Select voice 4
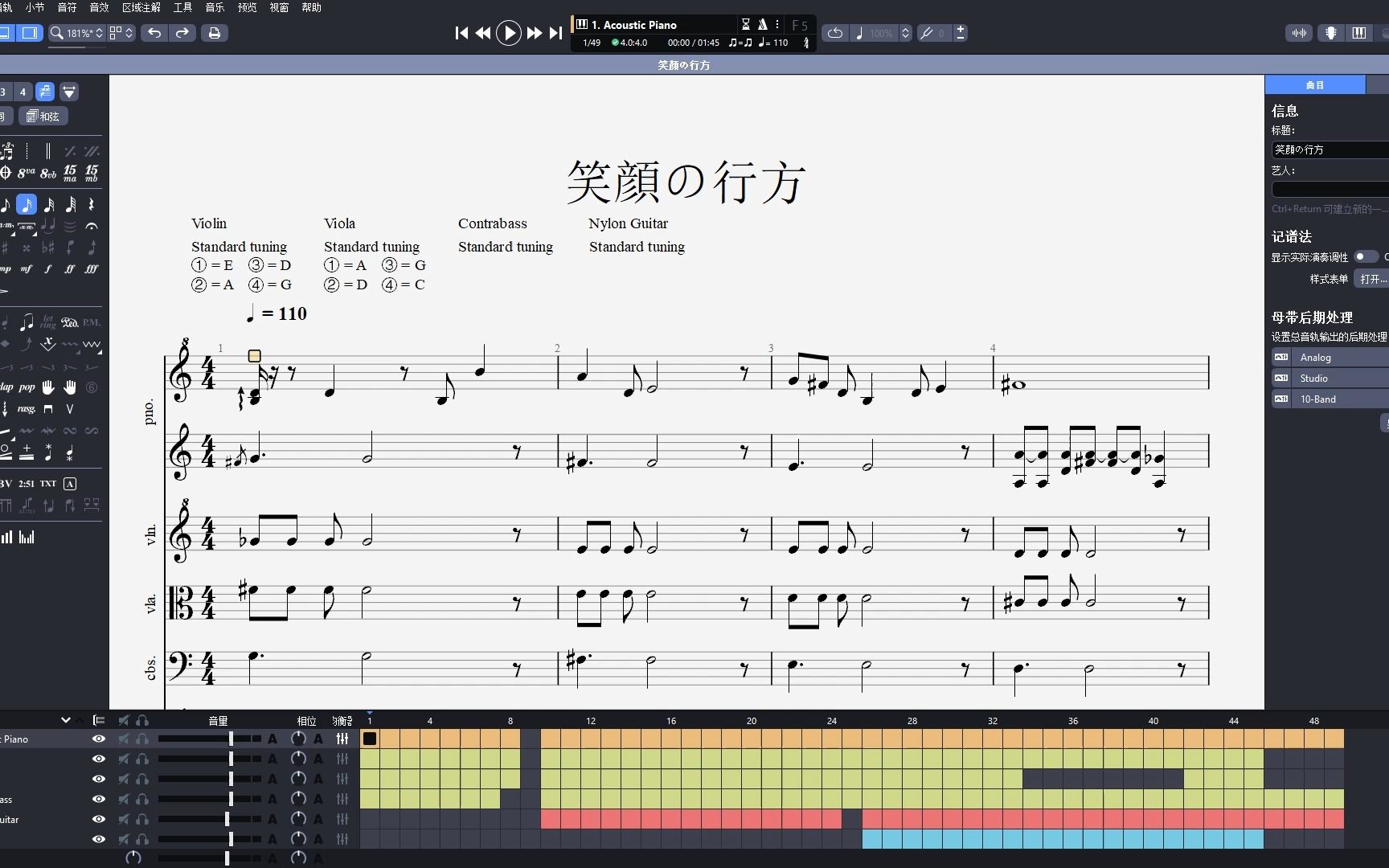This screenshot has width=1389, height=868. click(x=23, y=92)
